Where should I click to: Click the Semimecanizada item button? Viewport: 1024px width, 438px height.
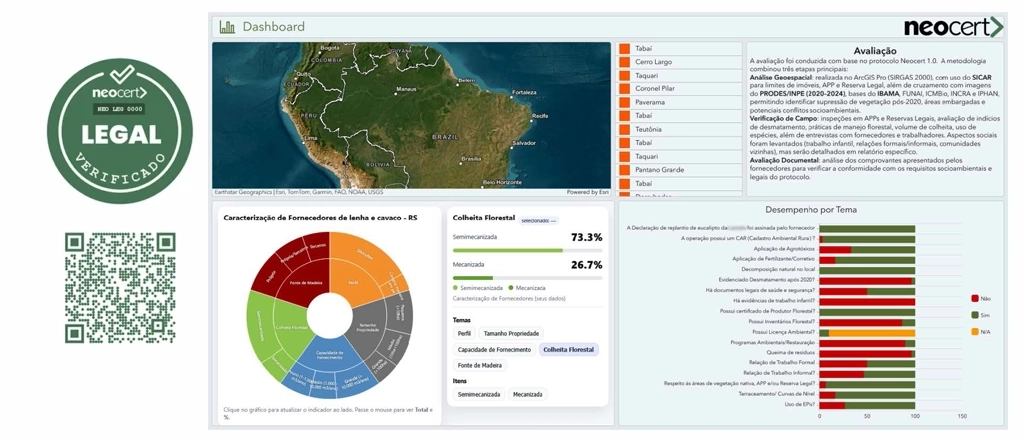pyautogui.click(x=479, y=395)
